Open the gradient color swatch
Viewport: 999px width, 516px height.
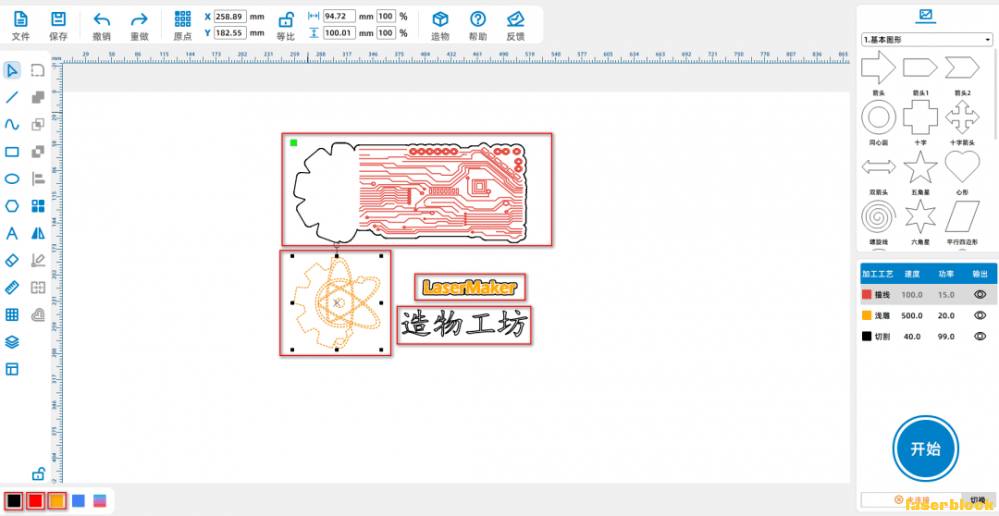(x=99, y=501)
